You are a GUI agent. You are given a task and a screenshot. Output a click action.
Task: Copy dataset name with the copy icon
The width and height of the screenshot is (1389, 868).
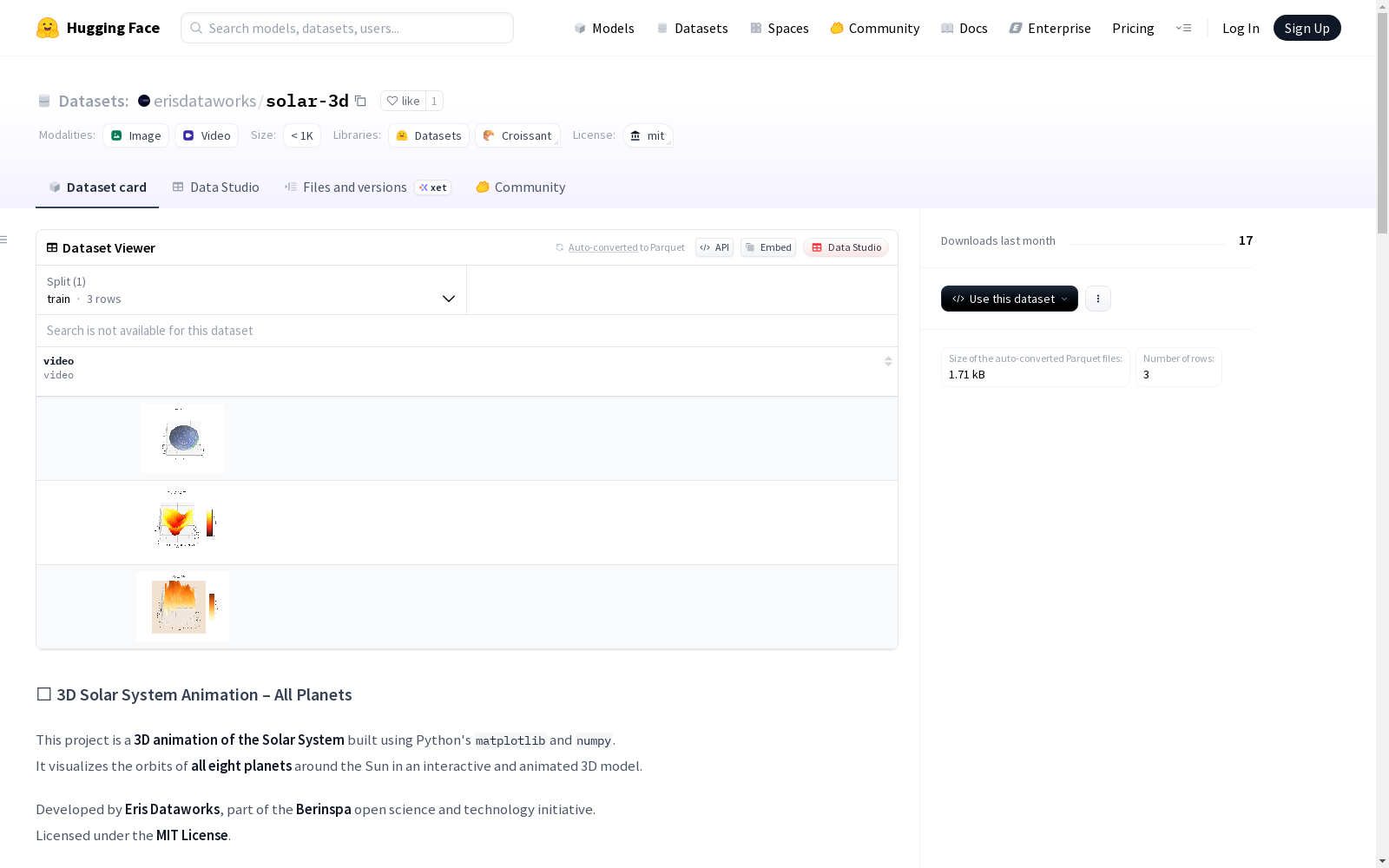(x=360, y=101)
